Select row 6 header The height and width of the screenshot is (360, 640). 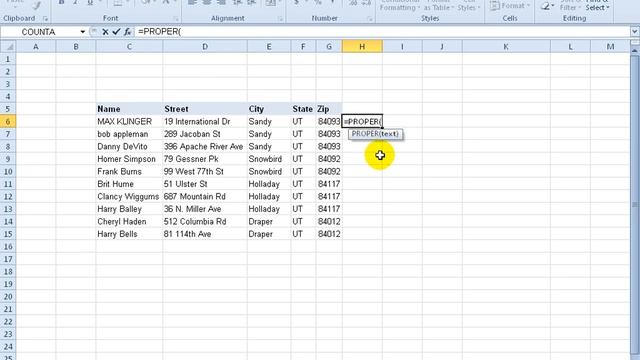point(8,122)
